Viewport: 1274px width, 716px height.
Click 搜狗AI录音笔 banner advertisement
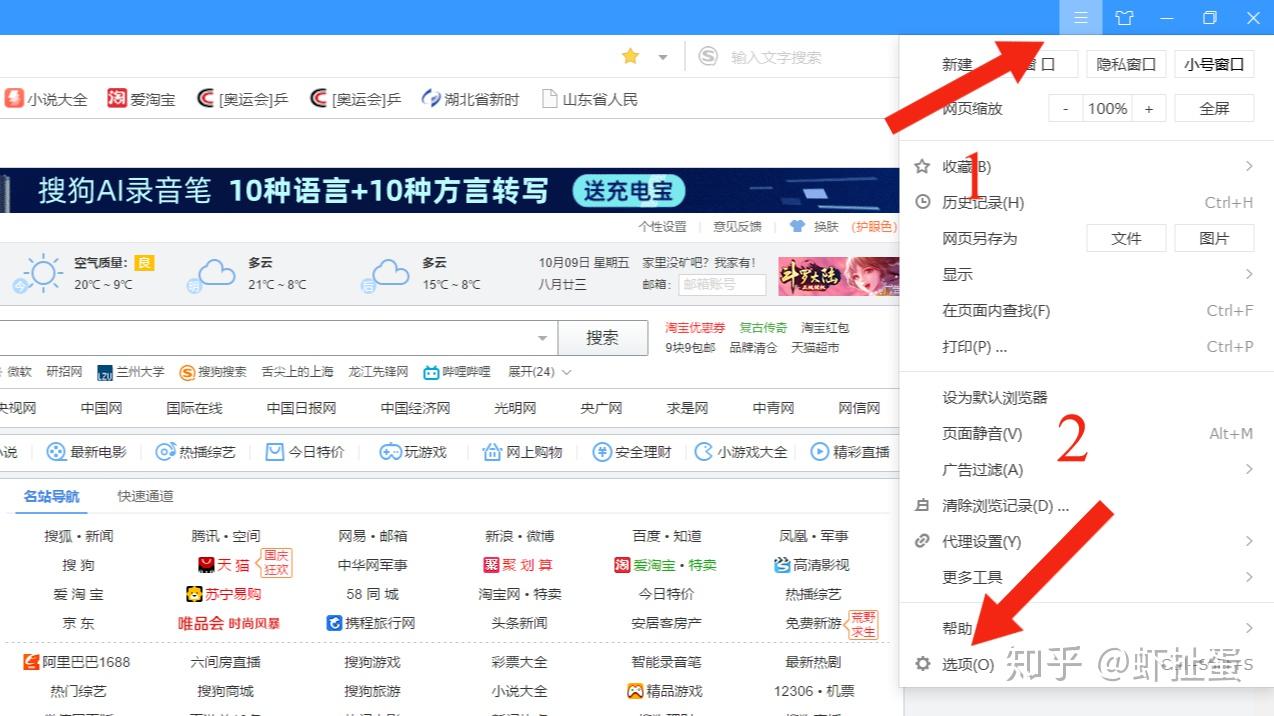pyautogui.click(x=450, y=190)
